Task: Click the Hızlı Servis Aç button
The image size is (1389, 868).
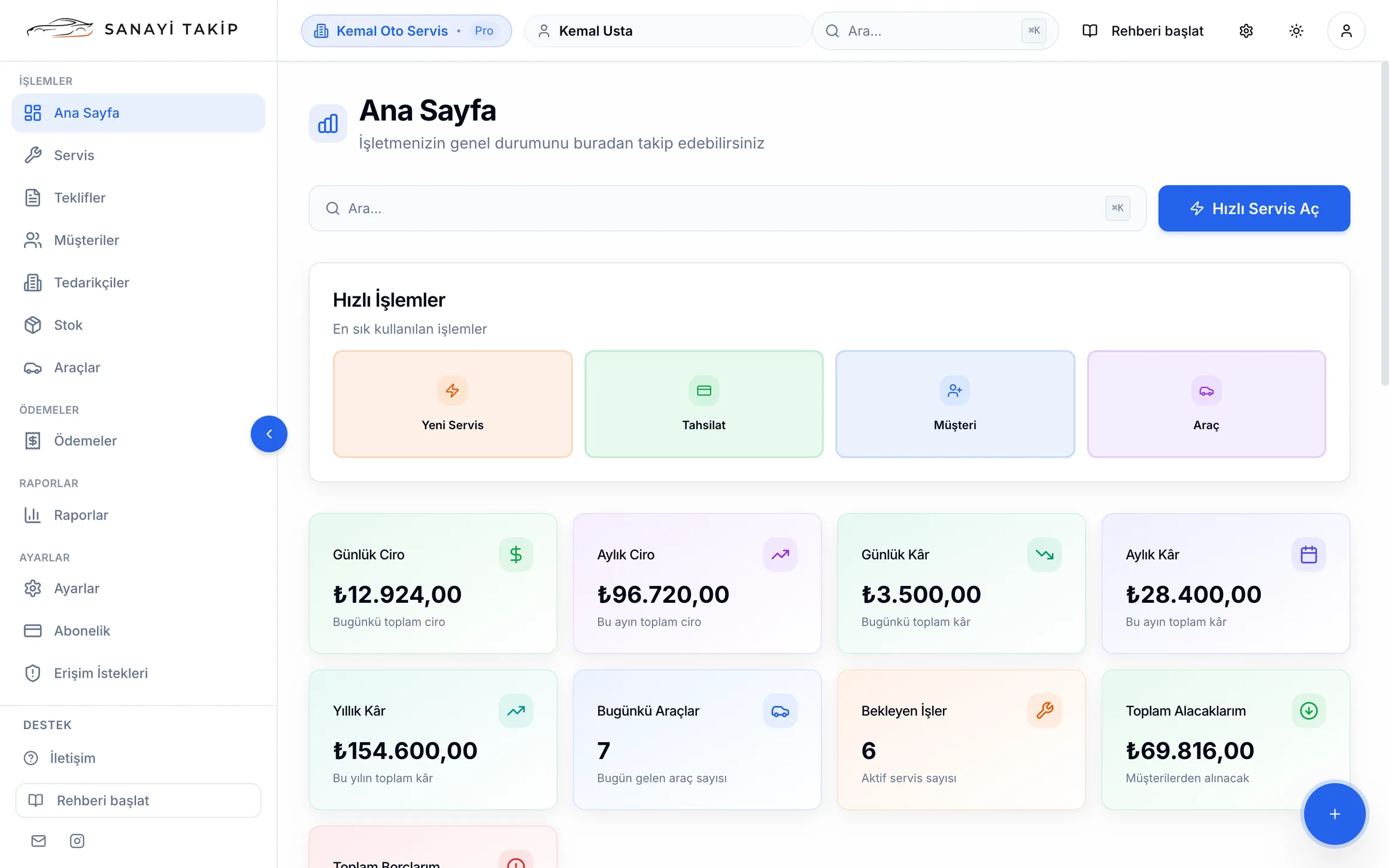Action: (1254, 208)
